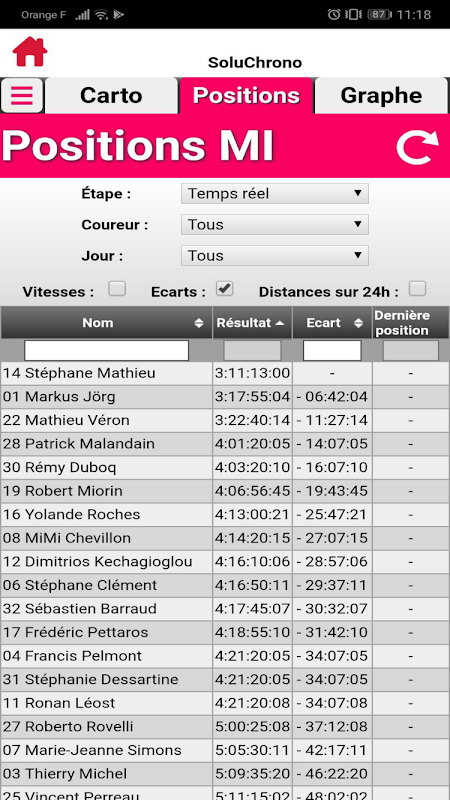Switch to the Graphe tab
Viewport: 450px width, 800px height.
pos(381,95)
